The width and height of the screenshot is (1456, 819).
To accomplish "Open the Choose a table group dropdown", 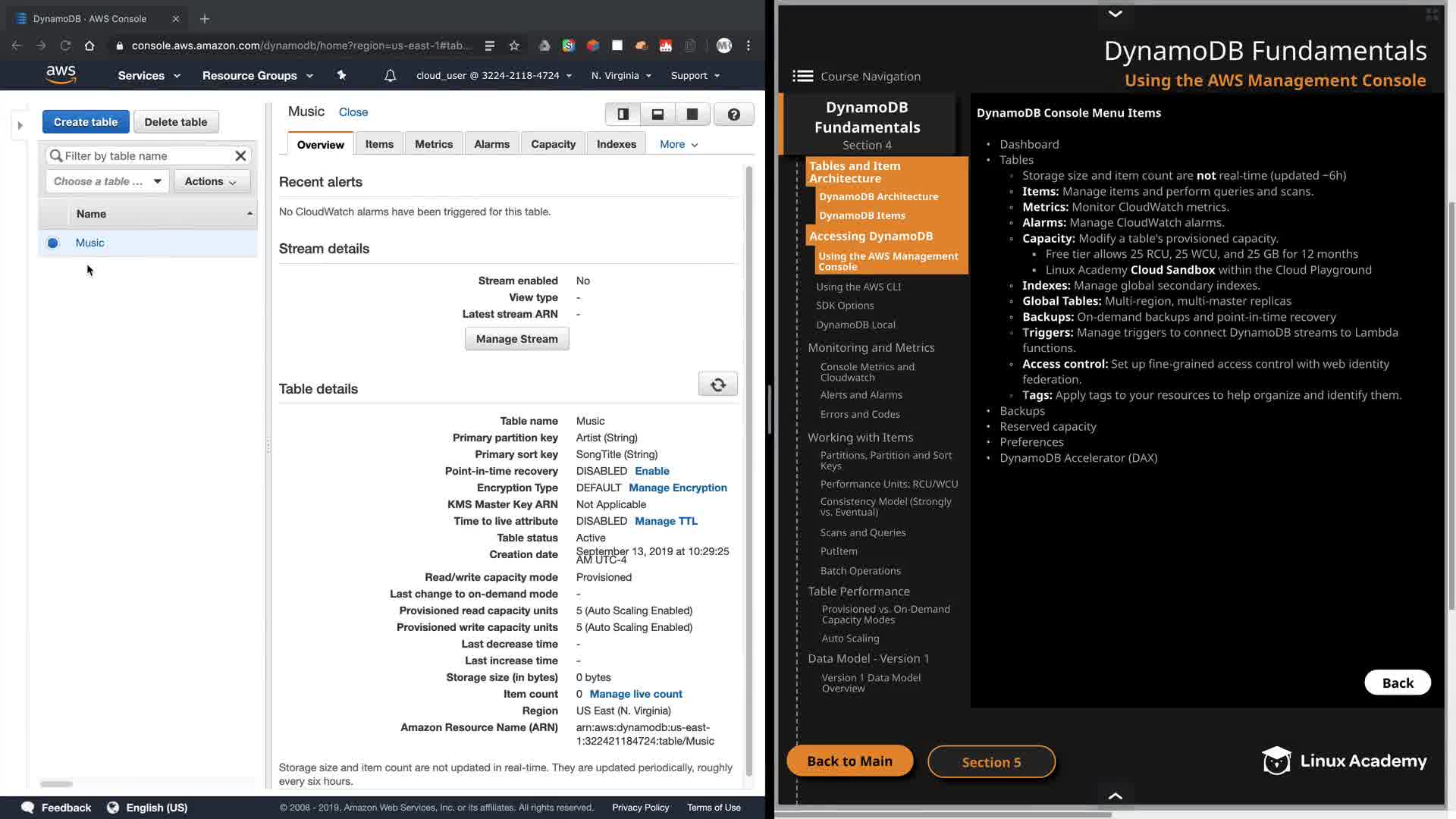I will click(107, 181).
